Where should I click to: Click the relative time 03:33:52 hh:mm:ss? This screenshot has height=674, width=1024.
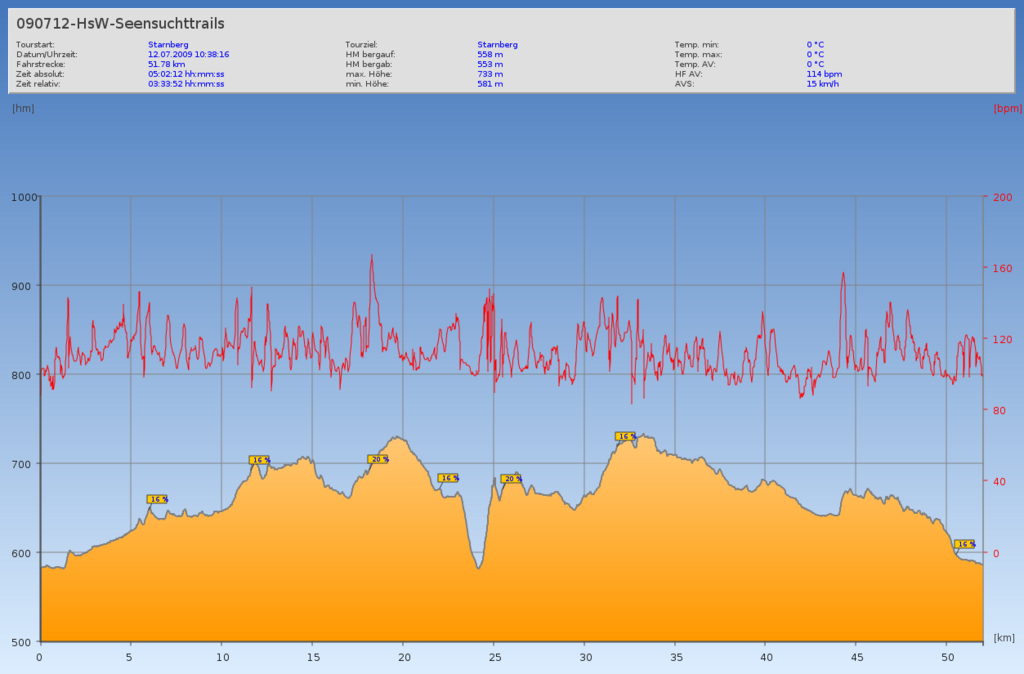(x=186, y=84)
